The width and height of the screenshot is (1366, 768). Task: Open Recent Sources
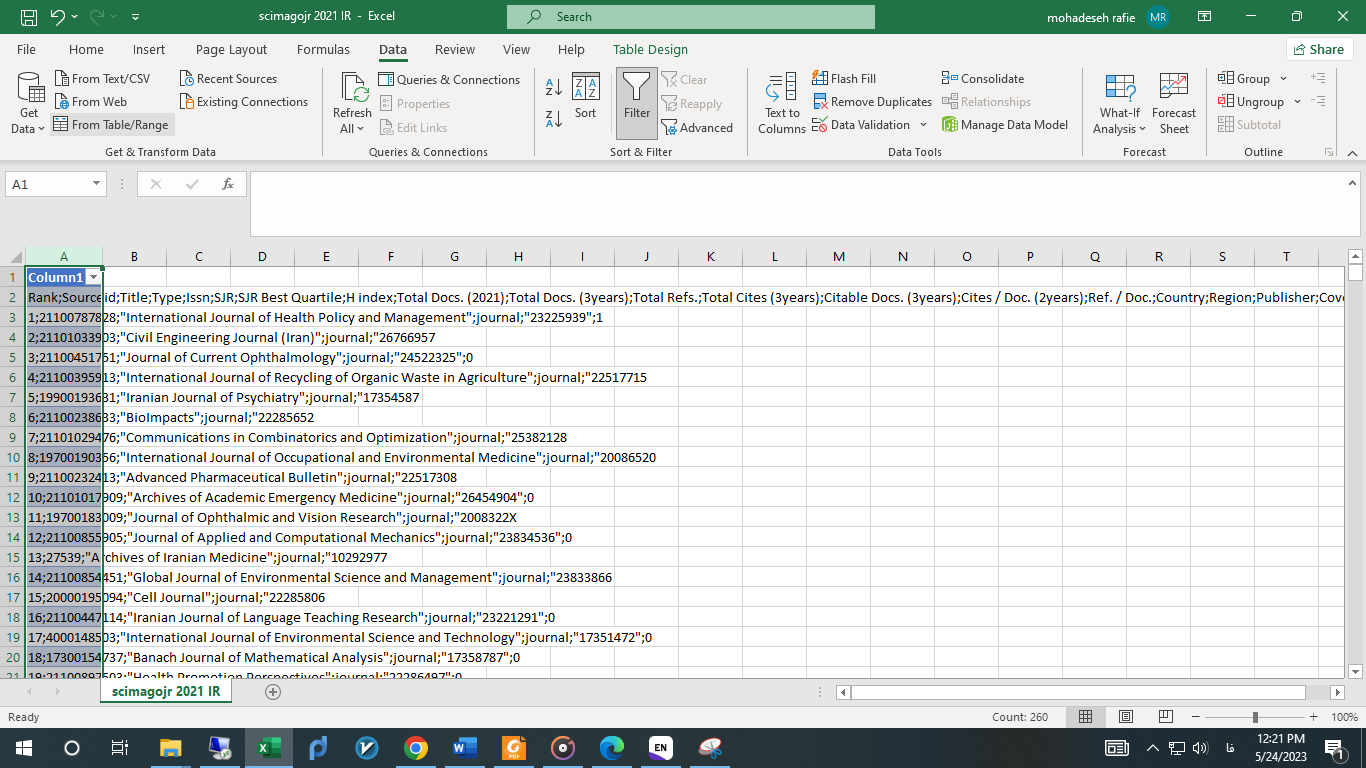coord(229,79)
